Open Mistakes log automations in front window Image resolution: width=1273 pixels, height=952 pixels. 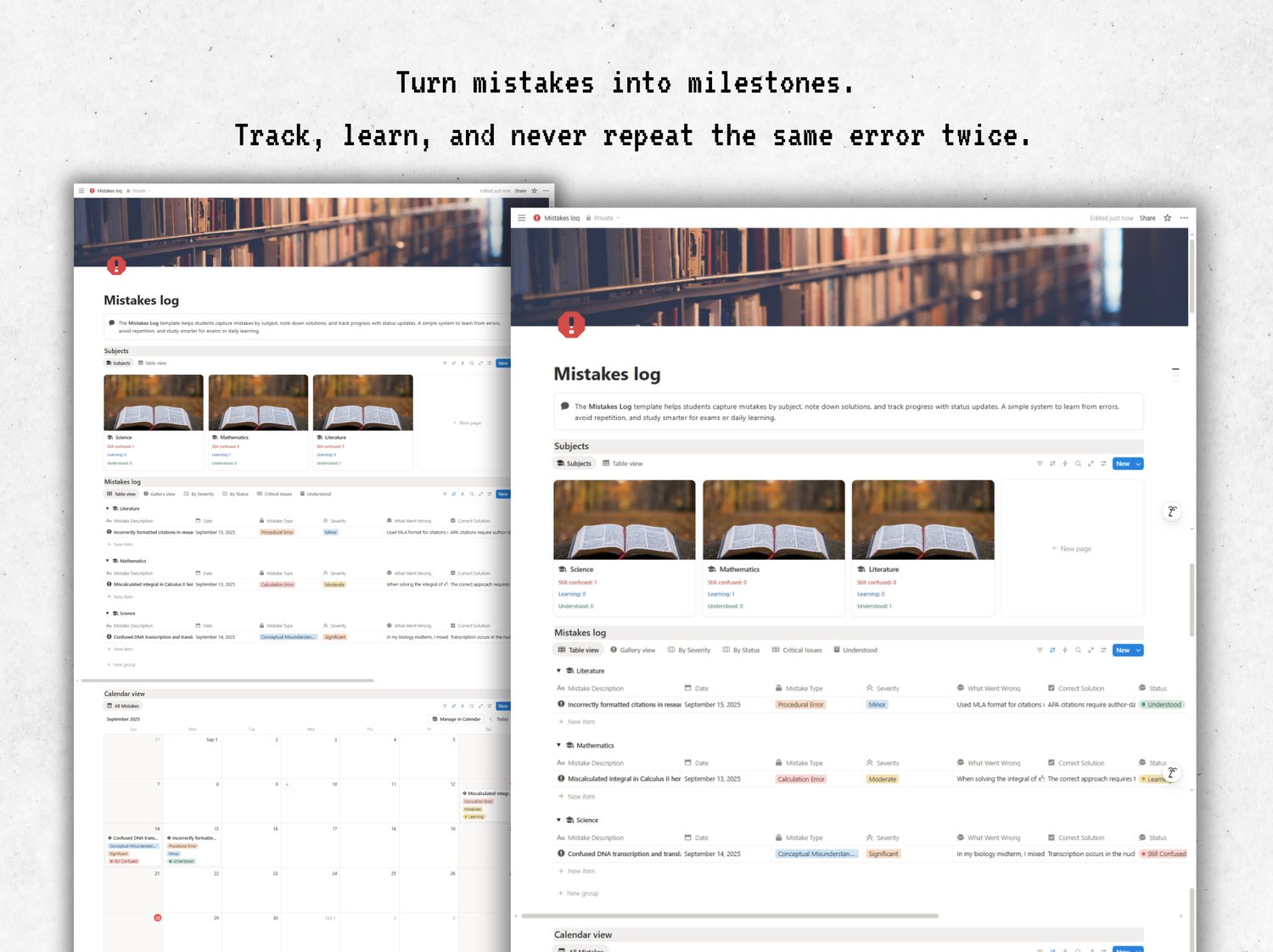[1065, 650]
